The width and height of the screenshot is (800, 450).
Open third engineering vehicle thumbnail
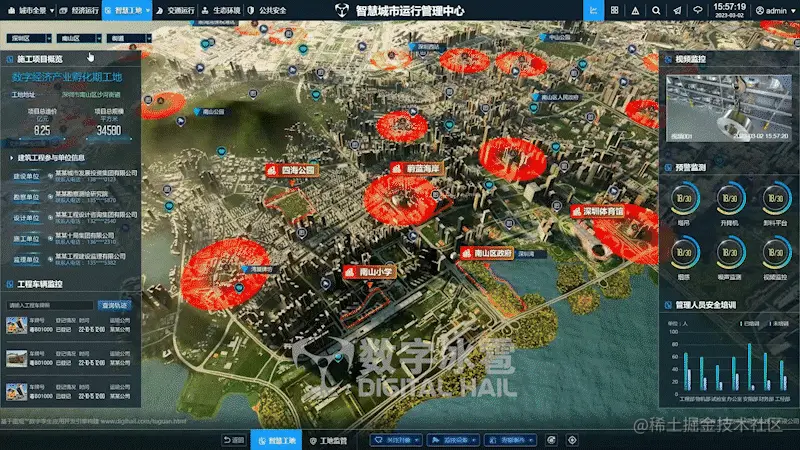16,391
